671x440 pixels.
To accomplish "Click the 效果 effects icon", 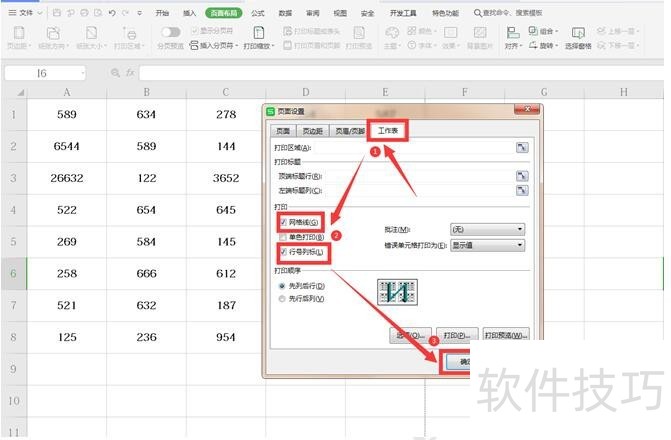I will coord(450,33).
